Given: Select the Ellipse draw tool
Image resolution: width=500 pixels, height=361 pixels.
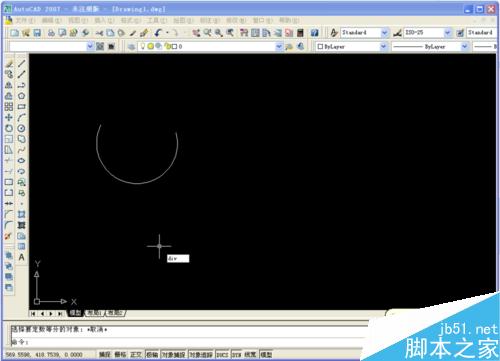Looking at the screenshot, I should 22,161.
